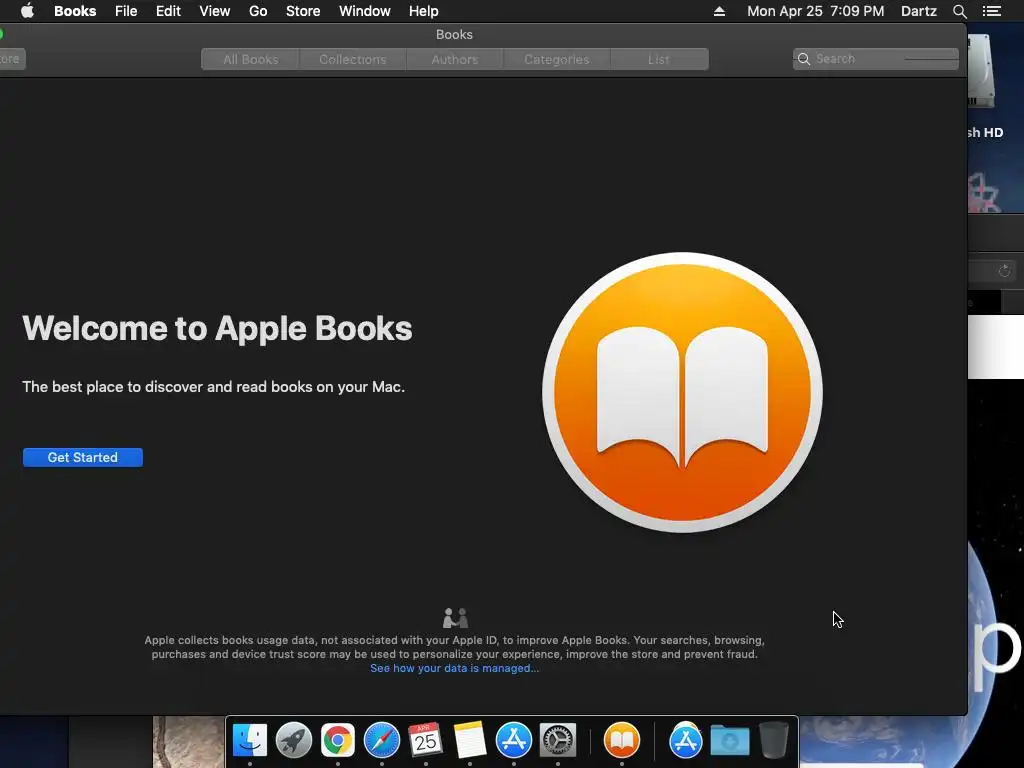
Task: Switch to the Categories tab
Action: point(556,59)
